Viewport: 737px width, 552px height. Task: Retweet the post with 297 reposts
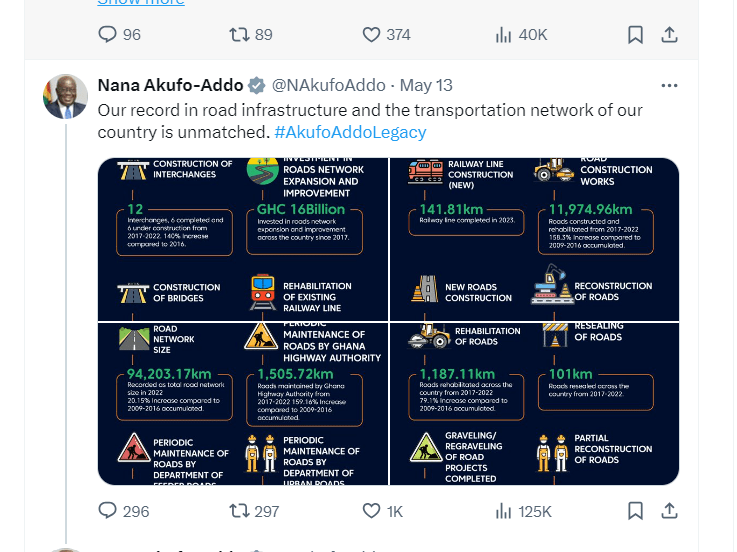[x=240, y=511]
